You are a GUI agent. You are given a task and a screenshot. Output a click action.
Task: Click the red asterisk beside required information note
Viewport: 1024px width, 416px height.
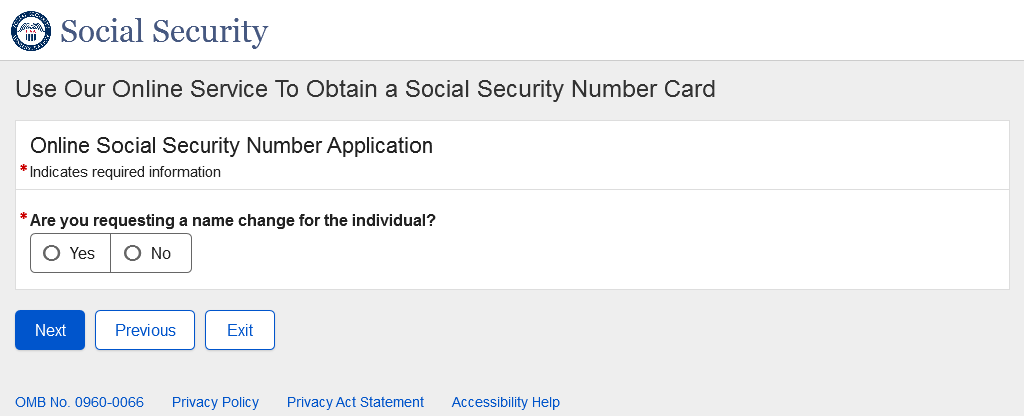pyautogui.click(x=23, y=169)
